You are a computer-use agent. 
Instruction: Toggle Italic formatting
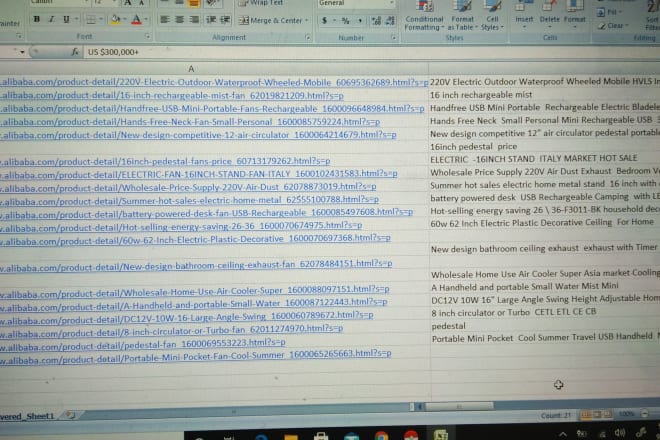tap(51, 19)
